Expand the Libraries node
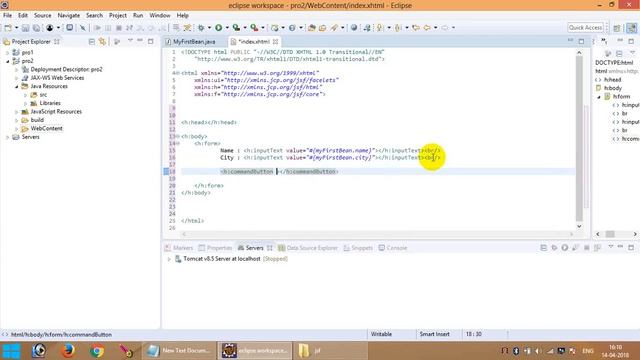 [25, 104]
